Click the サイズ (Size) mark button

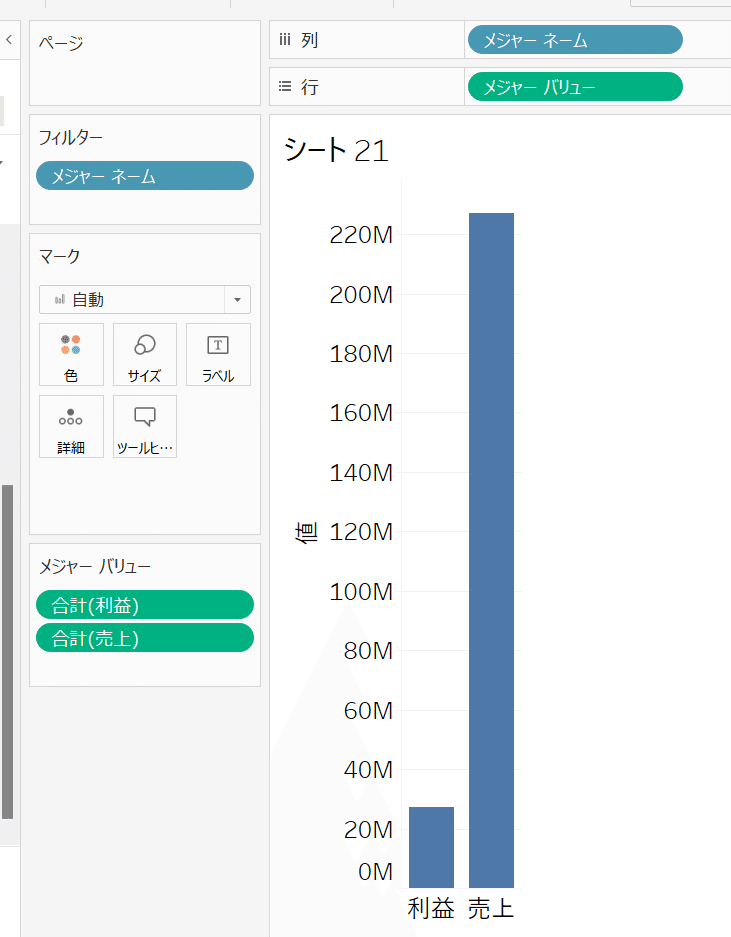click(144, 354)
